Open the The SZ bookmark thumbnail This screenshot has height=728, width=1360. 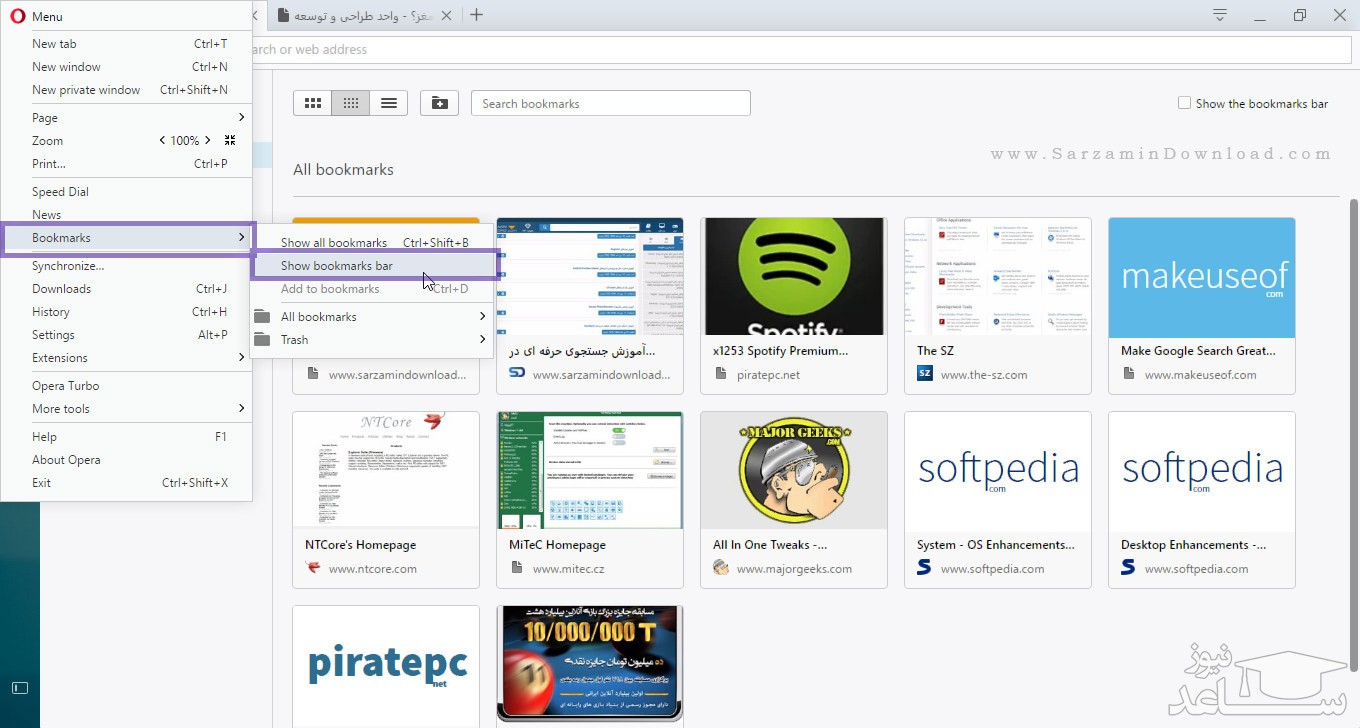996,276
